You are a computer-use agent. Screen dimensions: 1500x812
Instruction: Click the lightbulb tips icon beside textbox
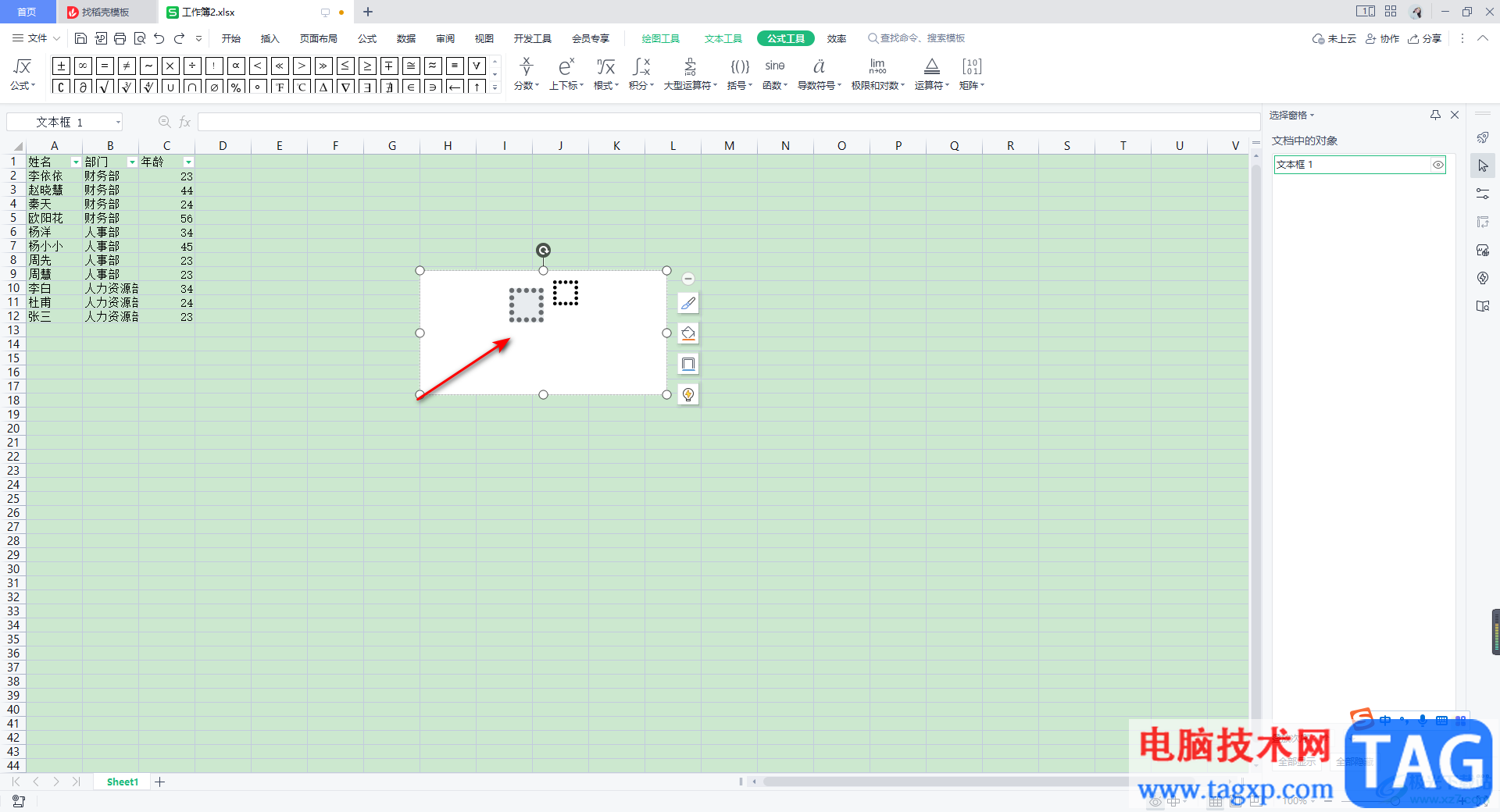coord(688,394)
